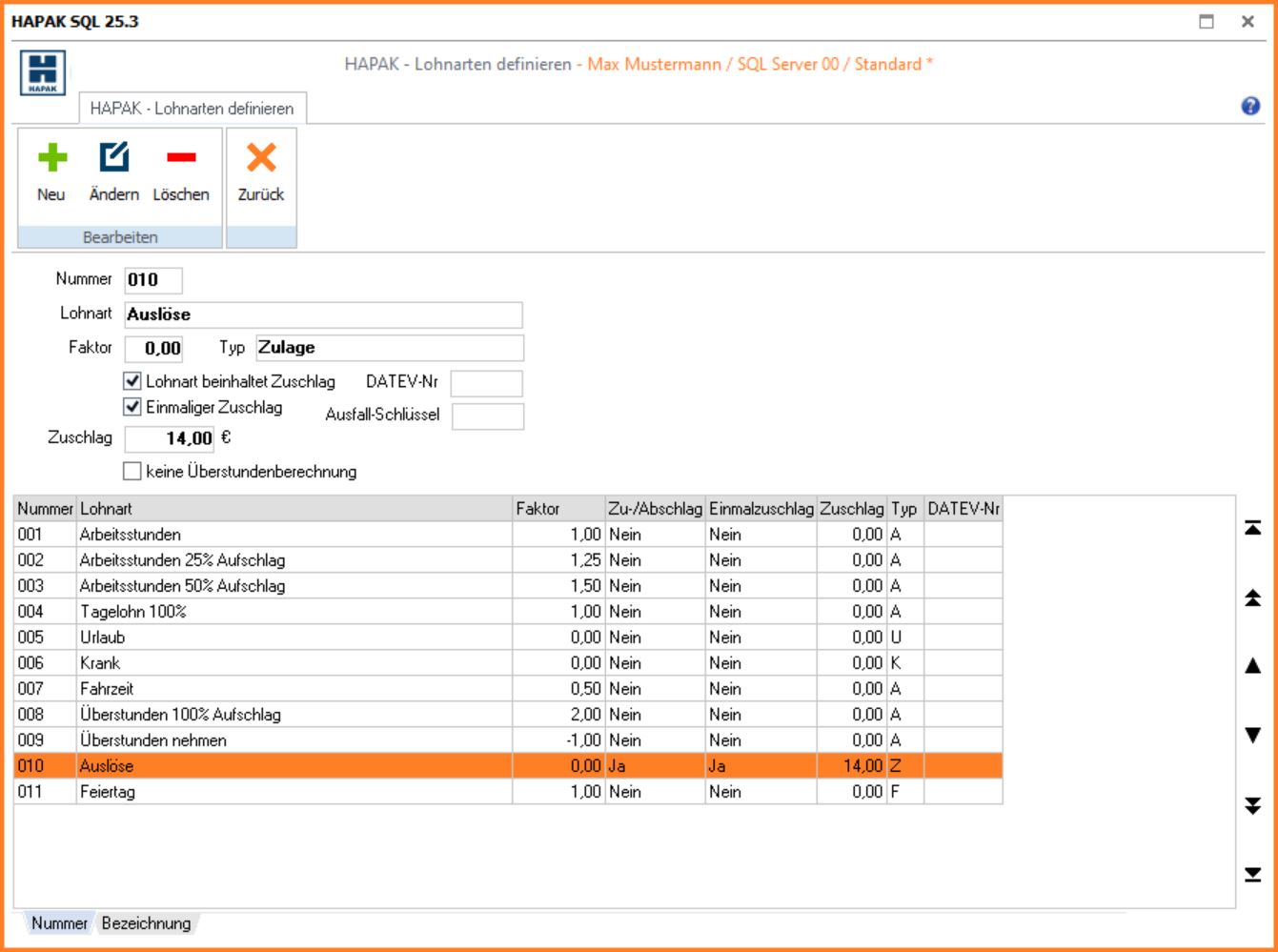Click the green plus Neu icon
Image resolution: width=1278 pixels, height=952 pixels.
click(51, 158)
